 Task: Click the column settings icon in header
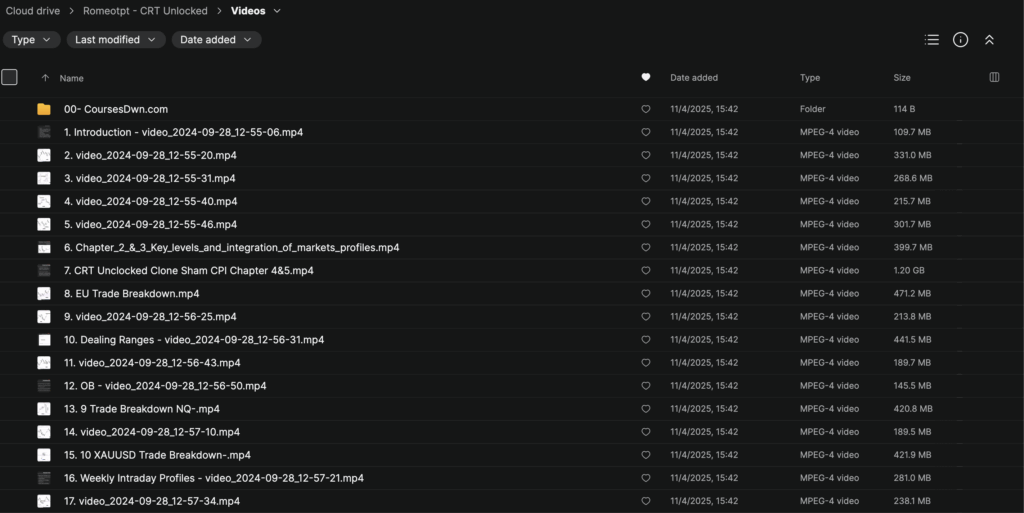click(994, 77)
